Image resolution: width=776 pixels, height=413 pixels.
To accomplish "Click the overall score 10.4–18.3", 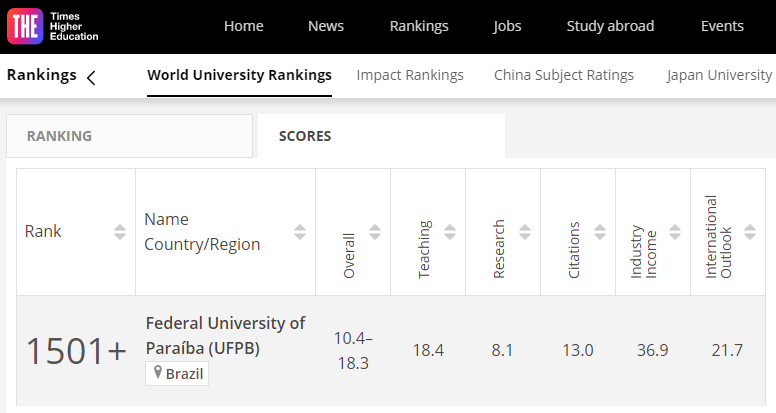I will point(353,351).
